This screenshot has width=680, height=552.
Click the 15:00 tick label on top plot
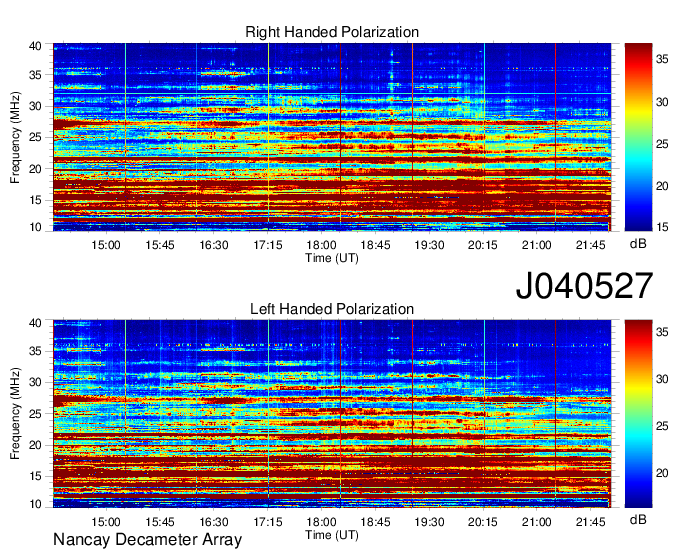click(x=106, y=245)
